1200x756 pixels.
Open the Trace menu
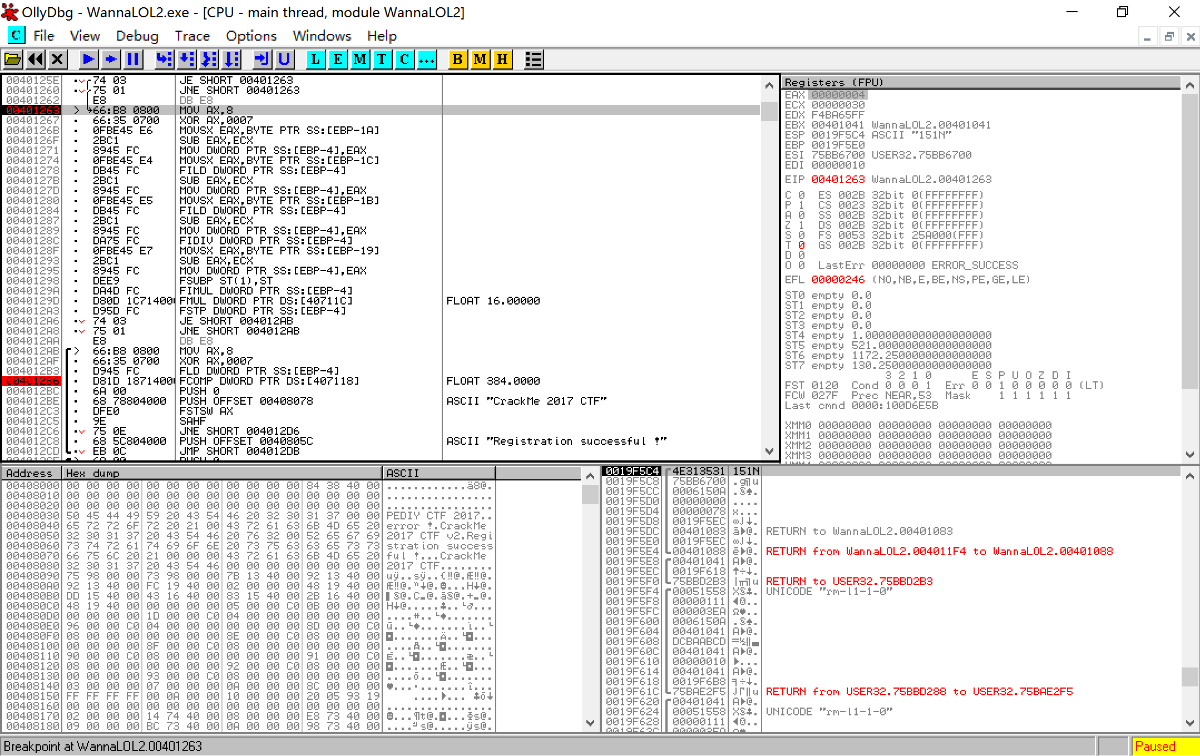tap(192, 36)
